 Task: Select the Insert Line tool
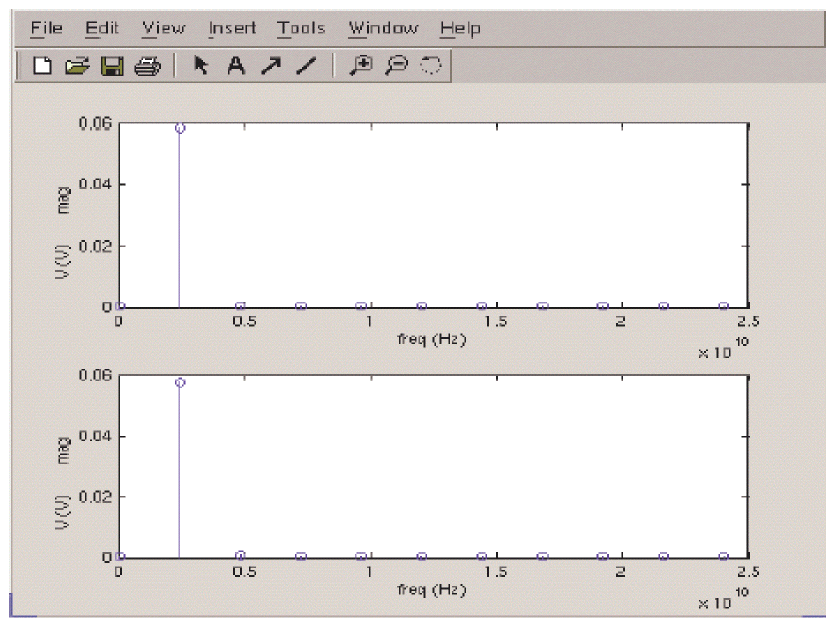(x=306, y=66)
